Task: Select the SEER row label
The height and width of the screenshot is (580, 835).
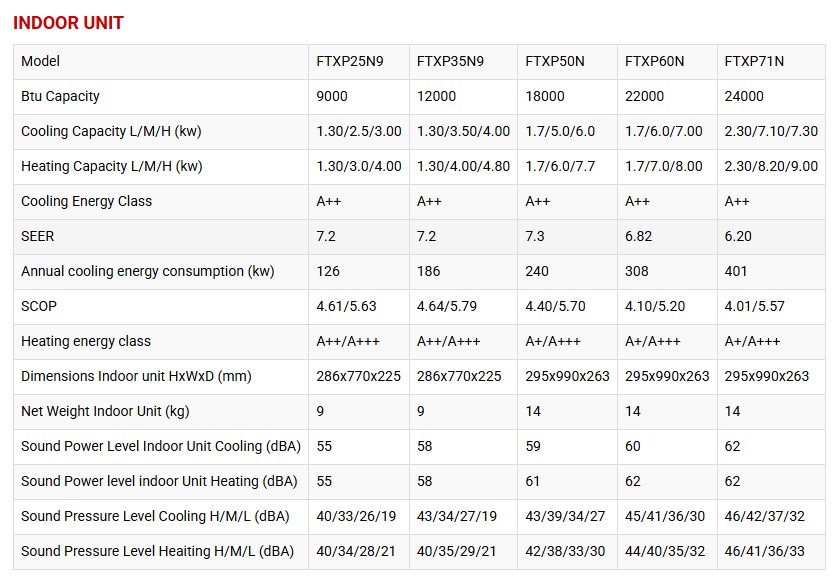Action: point(37,236)
